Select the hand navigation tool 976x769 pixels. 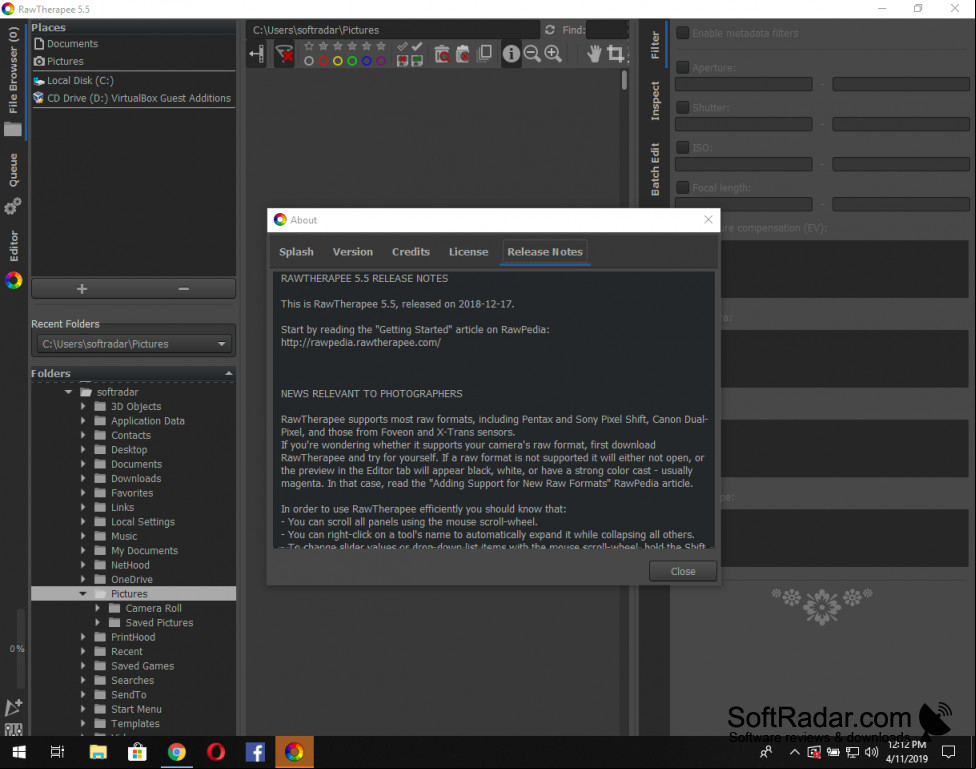594,54
